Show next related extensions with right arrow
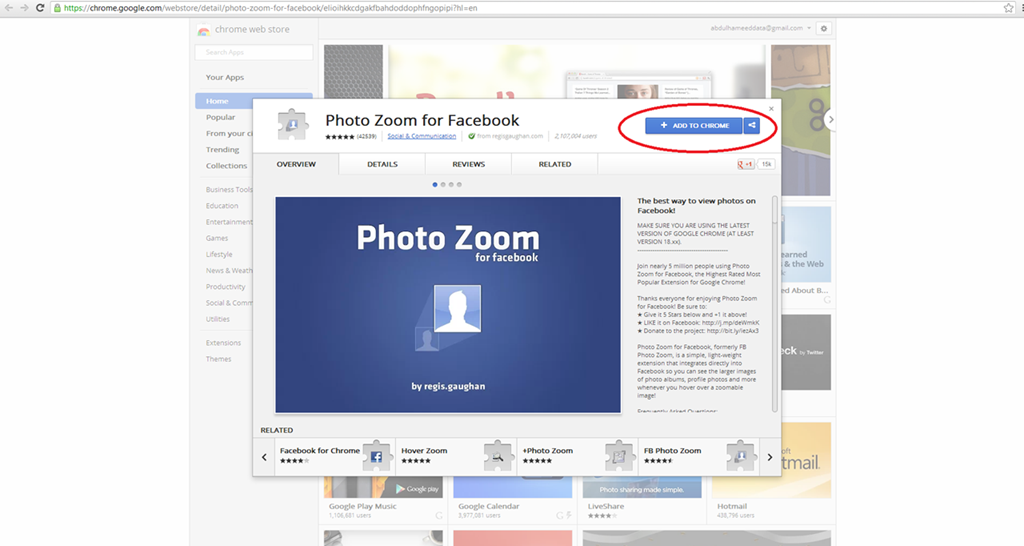 pyautogui.click(x=770, y=457)
